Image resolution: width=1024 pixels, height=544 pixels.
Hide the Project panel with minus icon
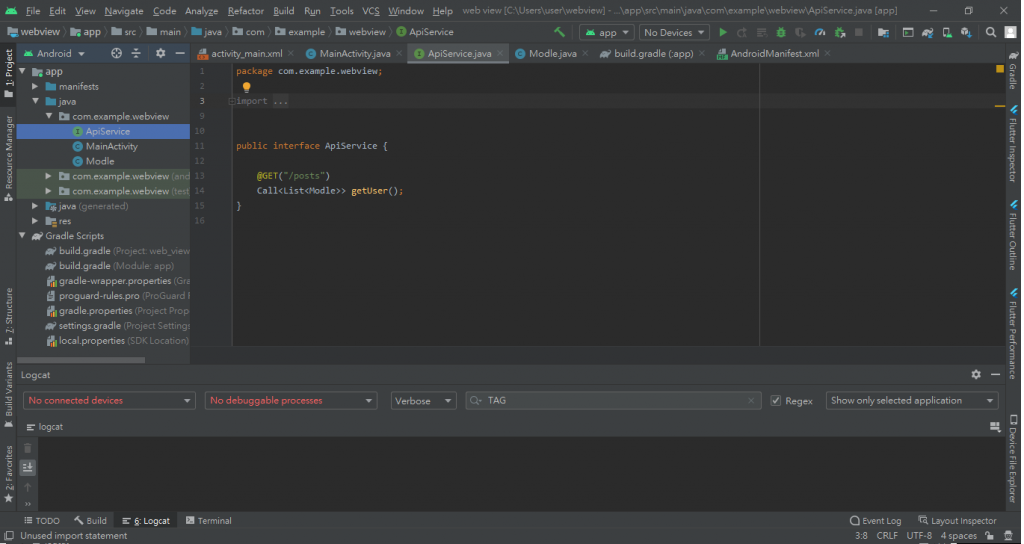point(180,54)
